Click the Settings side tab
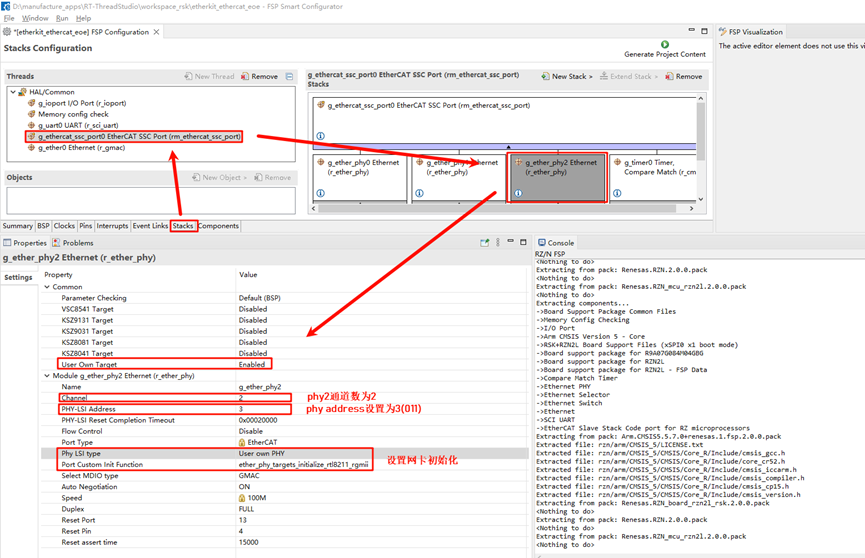 click(x=18, y=277)
